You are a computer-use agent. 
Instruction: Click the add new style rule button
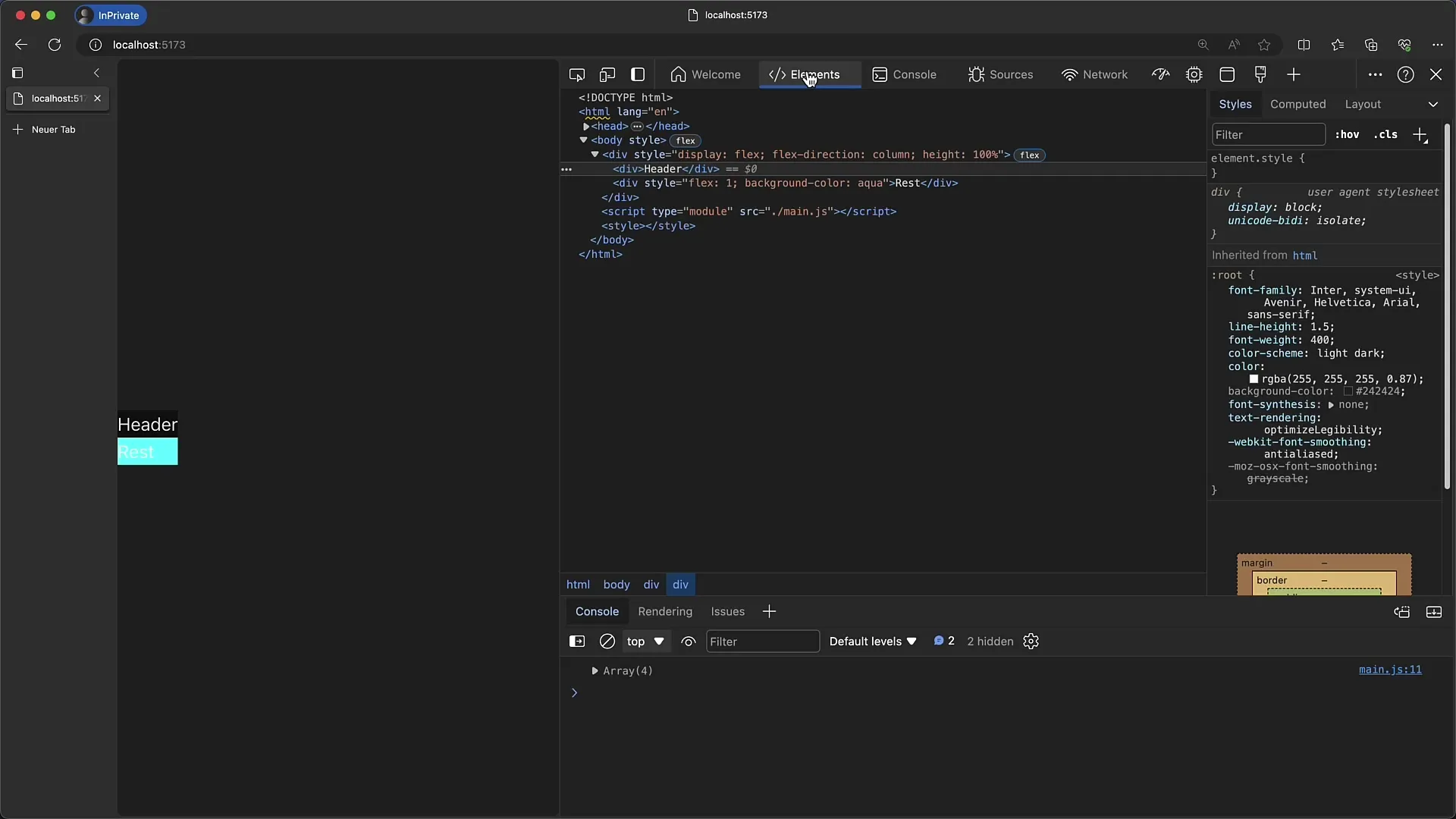pyautogui.click(x=1420, y=134)
